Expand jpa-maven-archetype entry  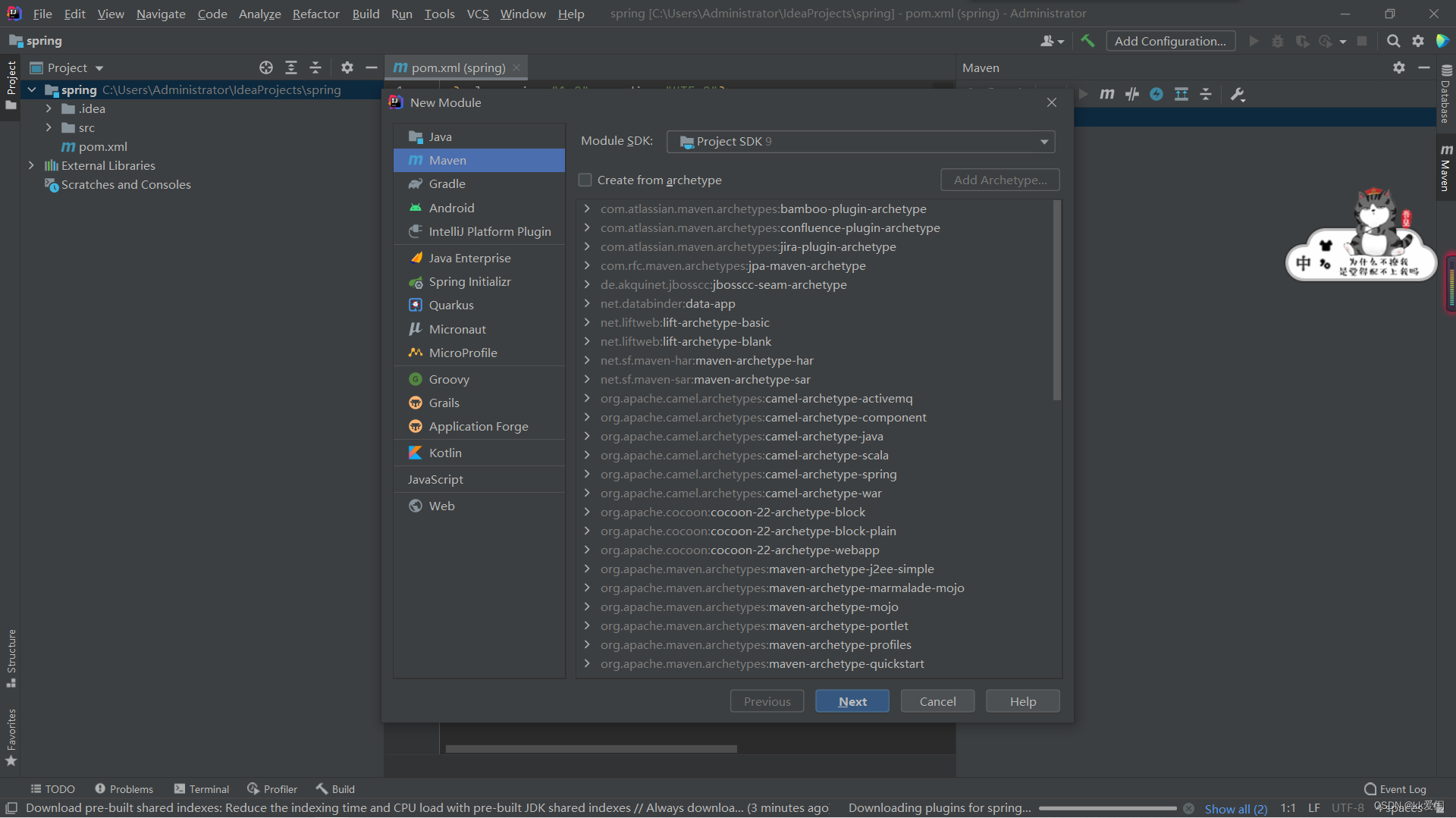click(x=587, y=265)
